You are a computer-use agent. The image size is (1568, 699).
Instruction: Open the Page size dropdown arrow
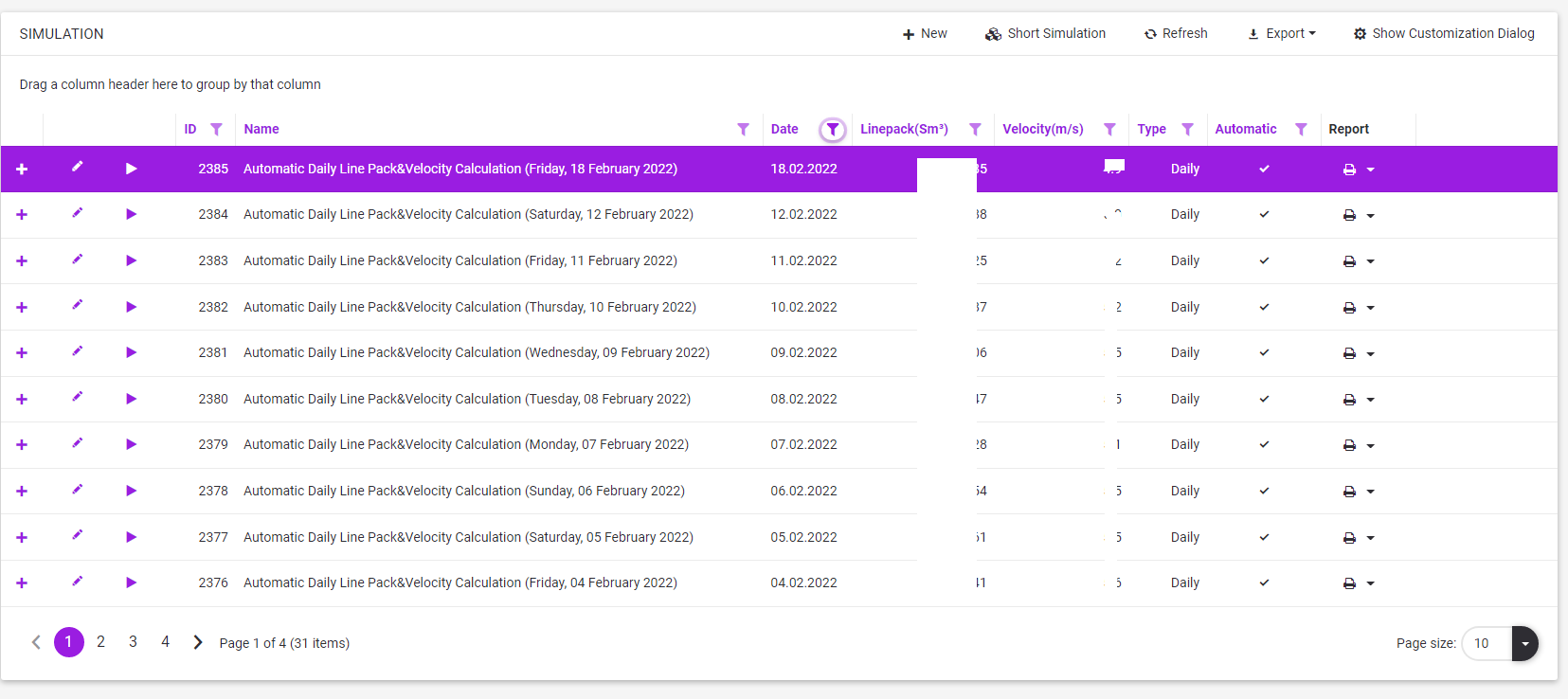[1524, 643]
